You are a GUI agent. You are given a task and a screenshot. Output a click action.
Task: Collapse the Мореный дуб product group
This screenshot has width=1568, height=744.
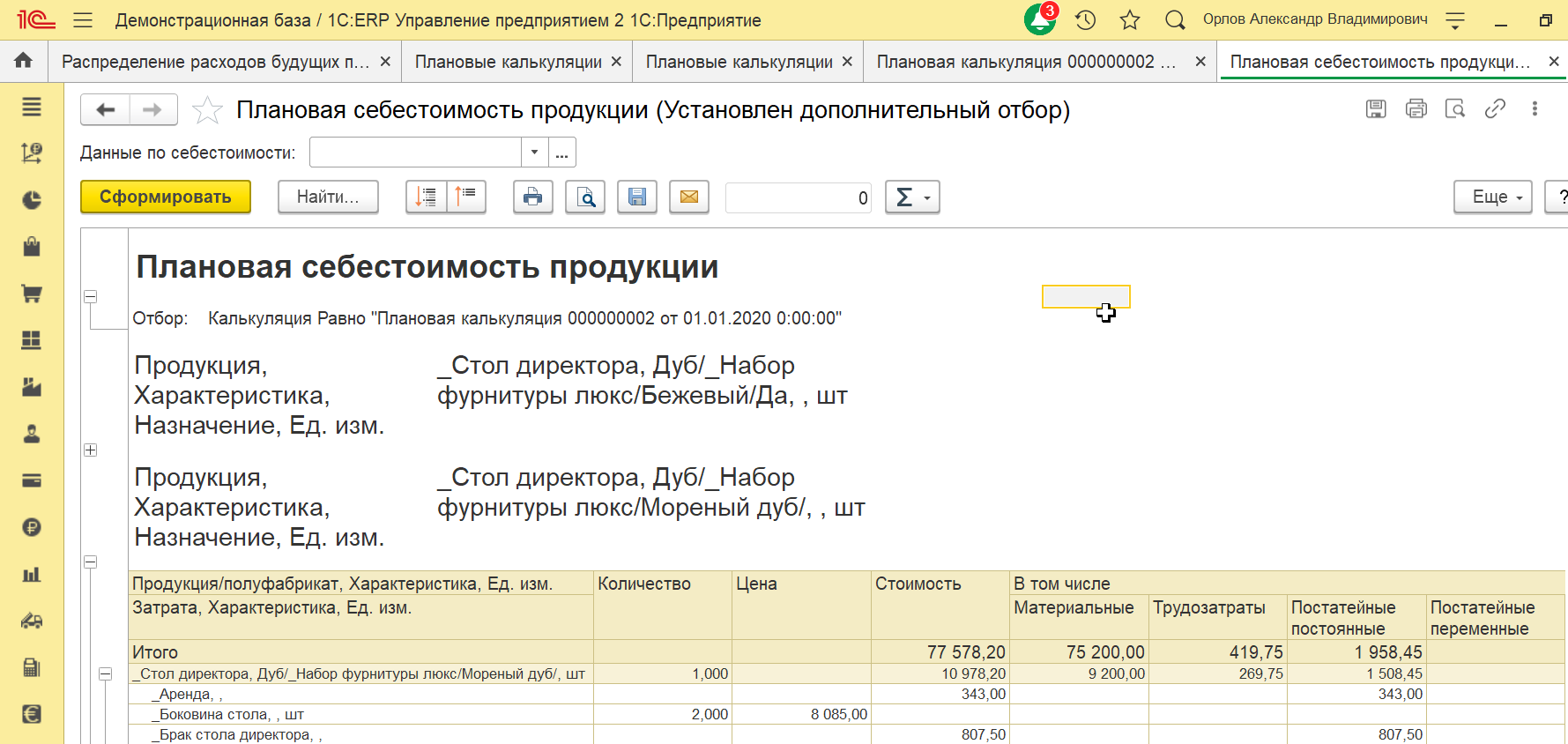click(90, 562)
